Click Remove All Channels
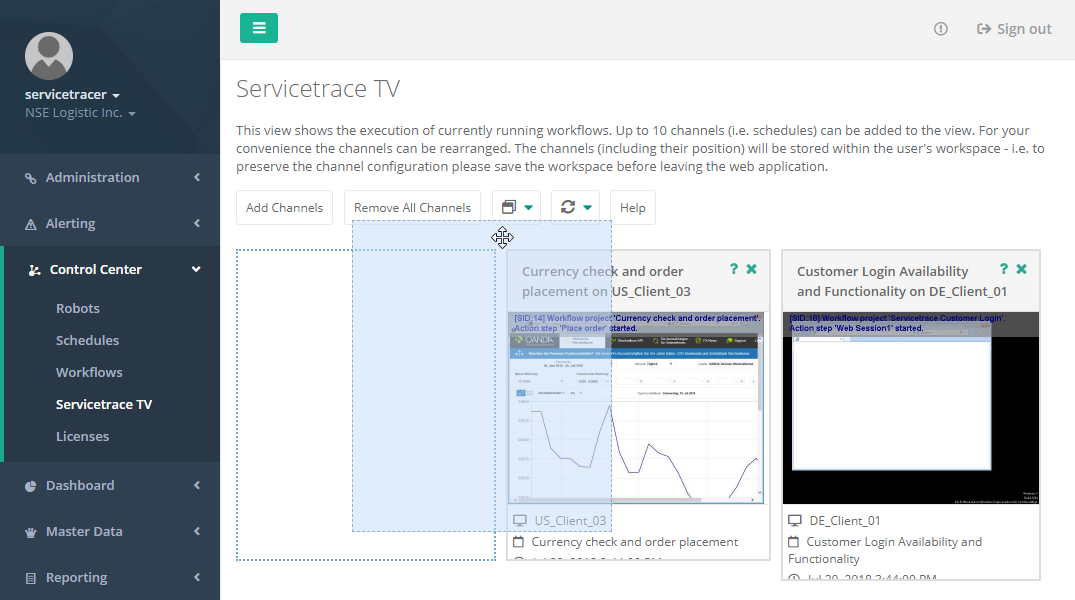 tap(412, 208)
